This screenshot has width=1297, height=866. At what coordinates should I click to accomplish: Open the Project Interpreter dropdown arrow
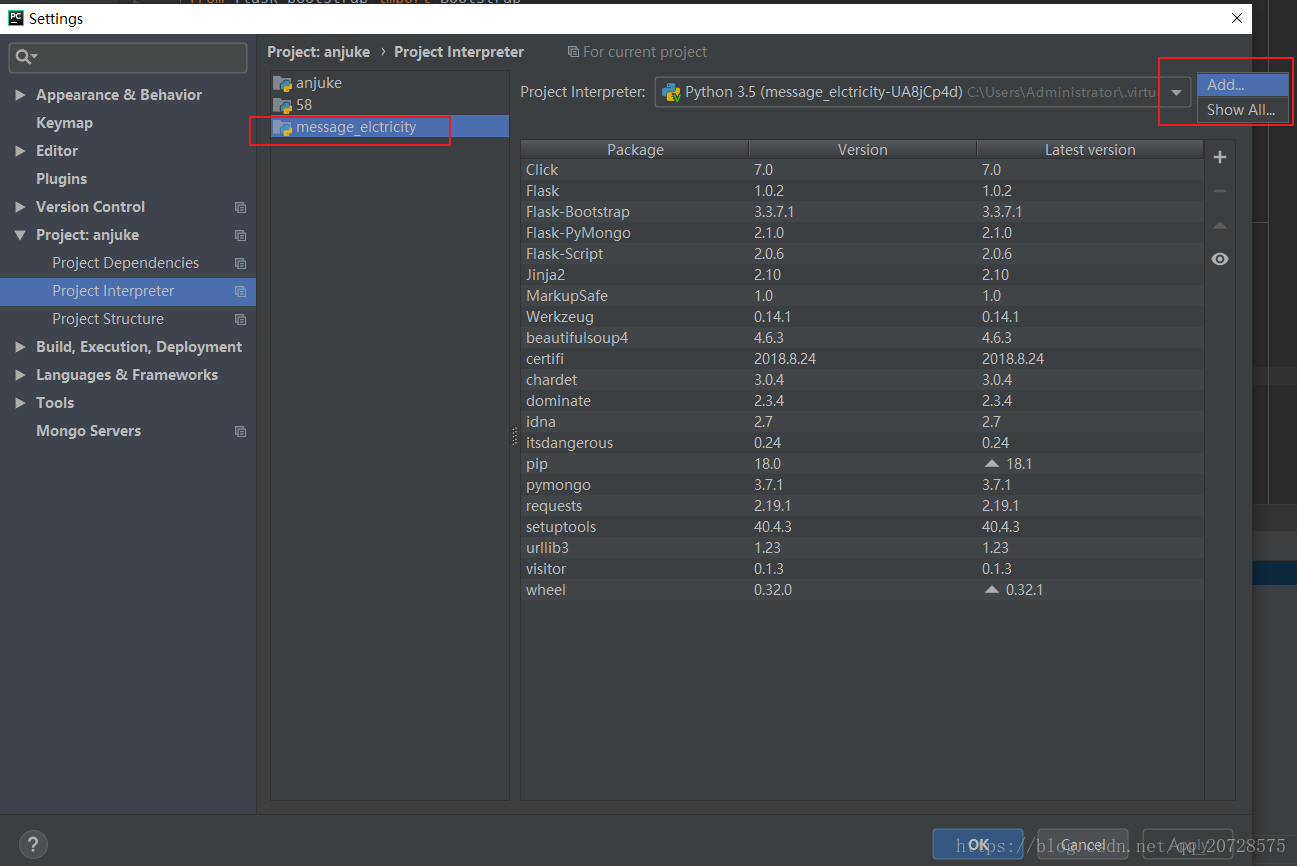click(1175, 91)
